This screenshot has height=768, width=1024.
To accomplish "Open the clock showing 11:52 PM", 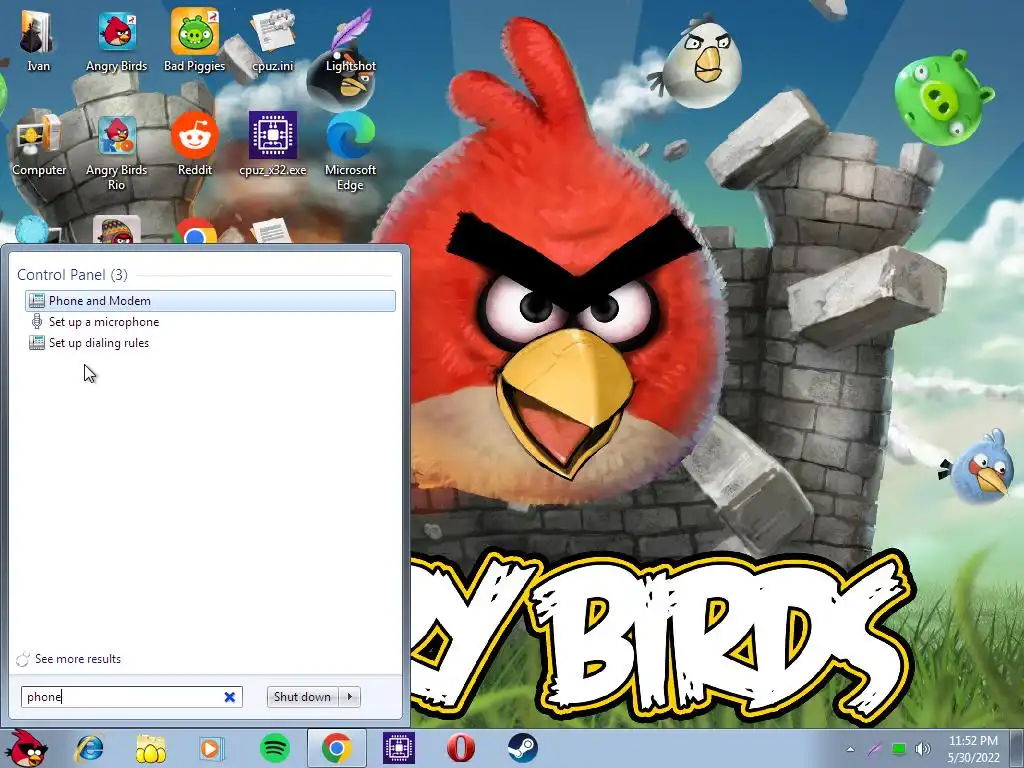I will point(973,749).
